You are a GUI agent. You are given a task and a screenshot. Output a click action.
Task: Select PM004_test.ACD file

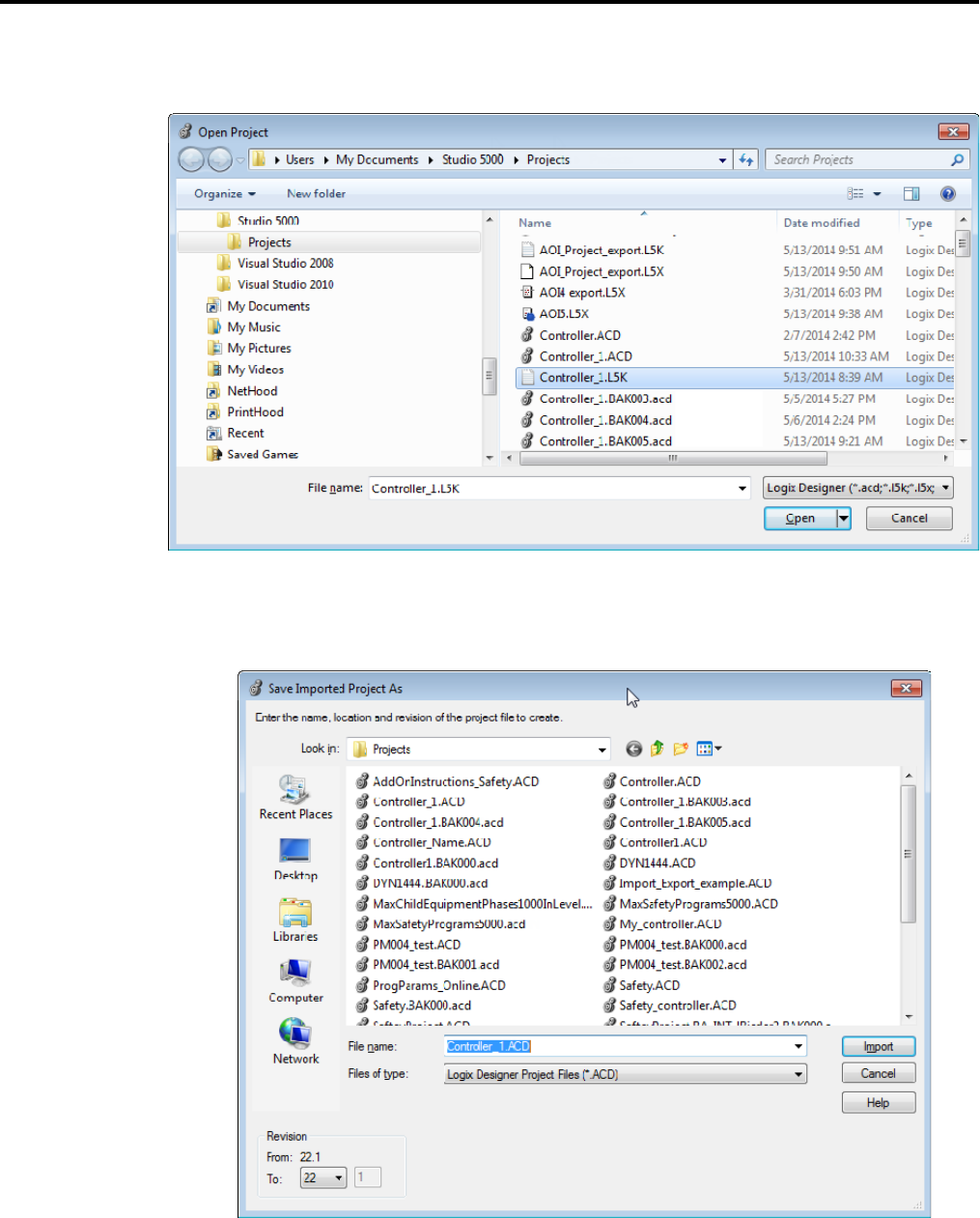[407, 945]
